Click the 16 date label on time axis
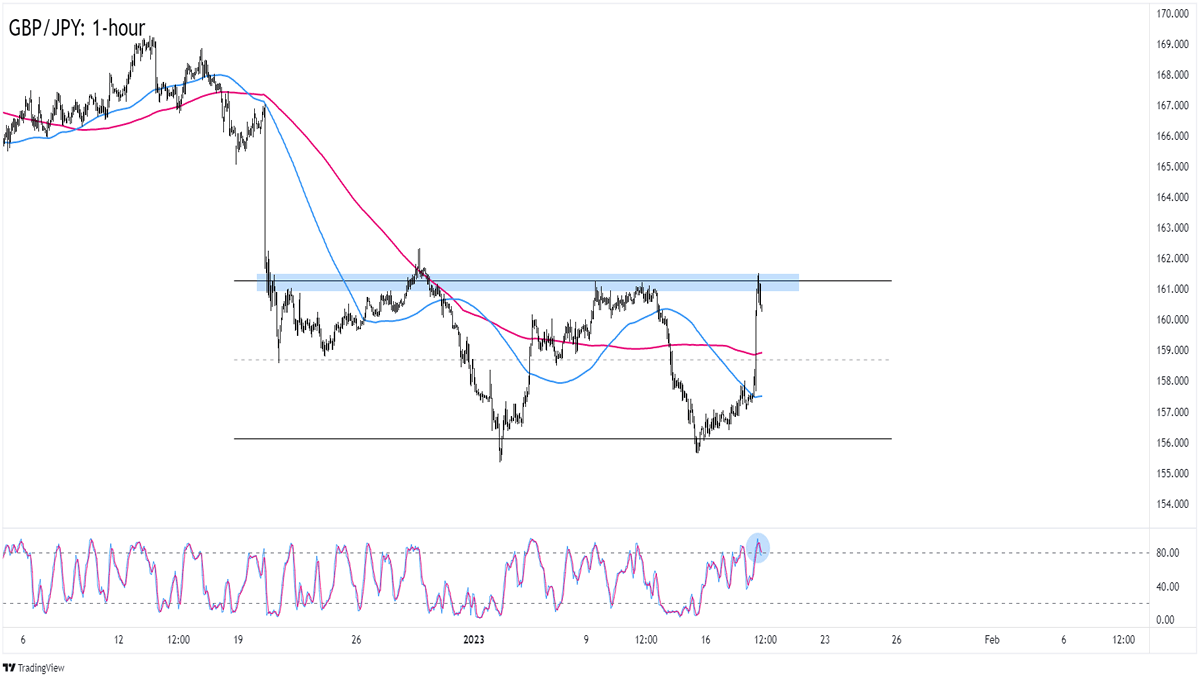The height and width of the screenshot is (675, 1200). pyautogui.click(x=705, y=640)
